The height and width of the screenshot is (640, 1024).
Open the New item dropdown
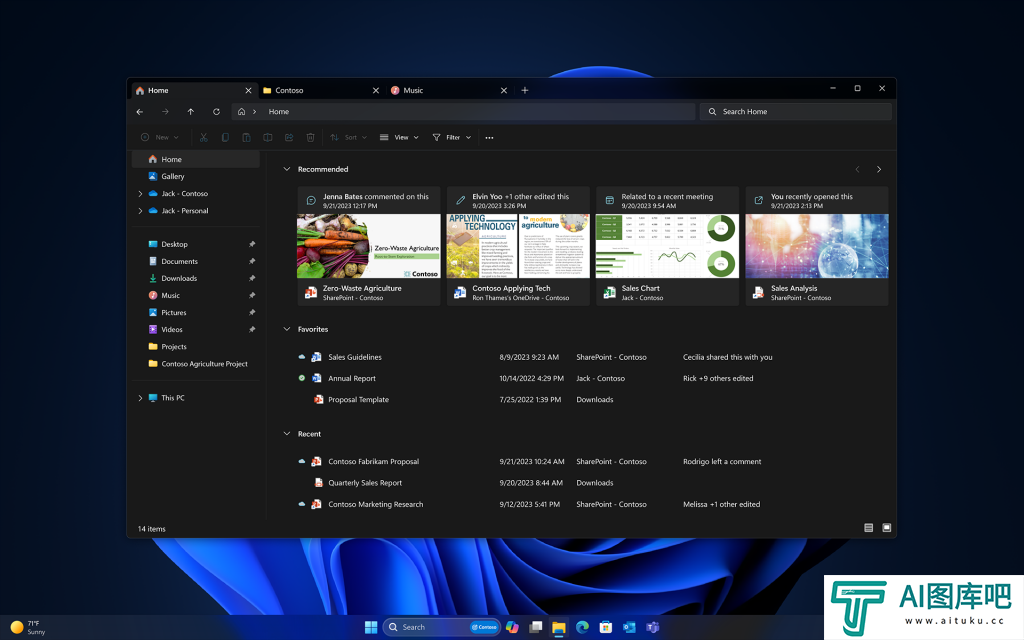[x=160, y=137]
